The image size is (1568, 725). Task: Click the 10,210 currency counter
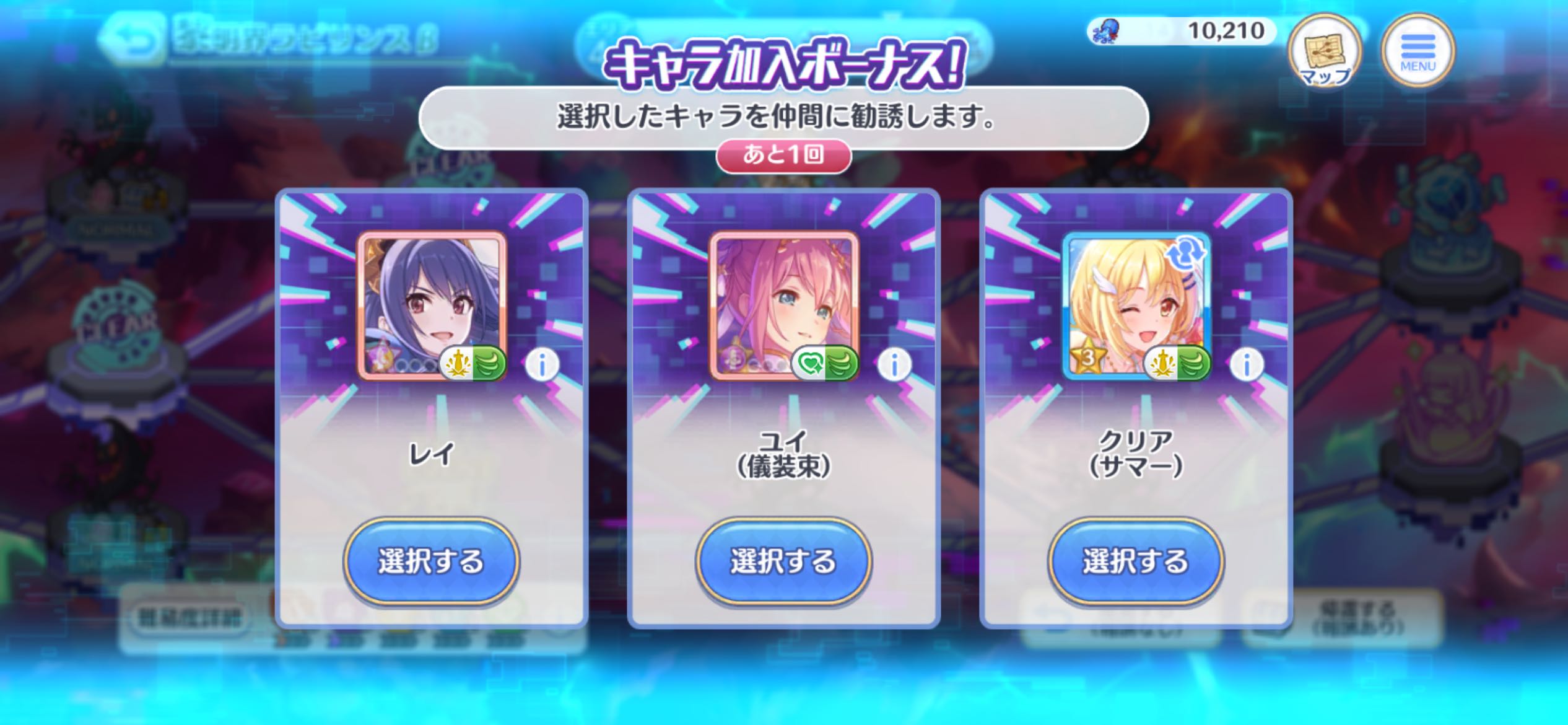coord(1225,30)
